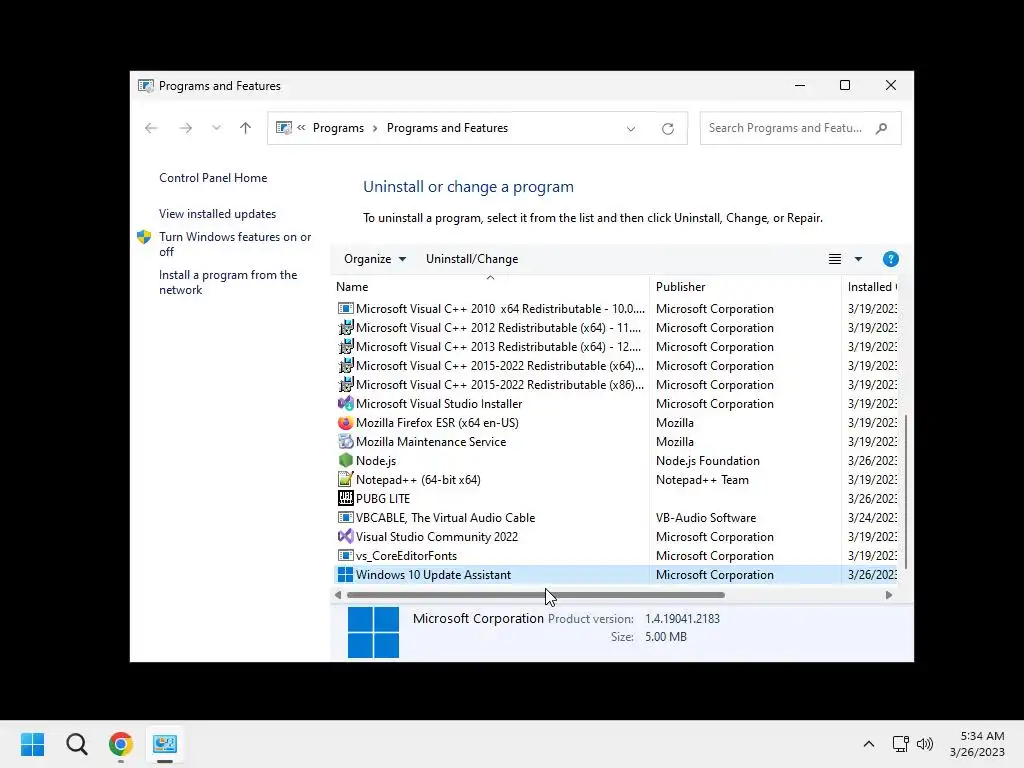
Task: Select the Notepad++ program icon
Action: tap(345, 479)
